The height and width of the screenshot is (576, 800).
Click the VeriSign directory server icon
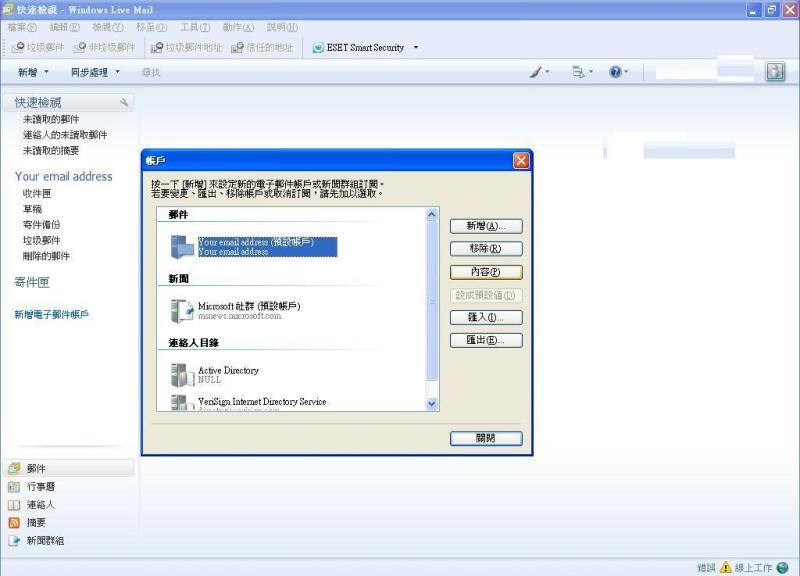click(x=182, y=403)
